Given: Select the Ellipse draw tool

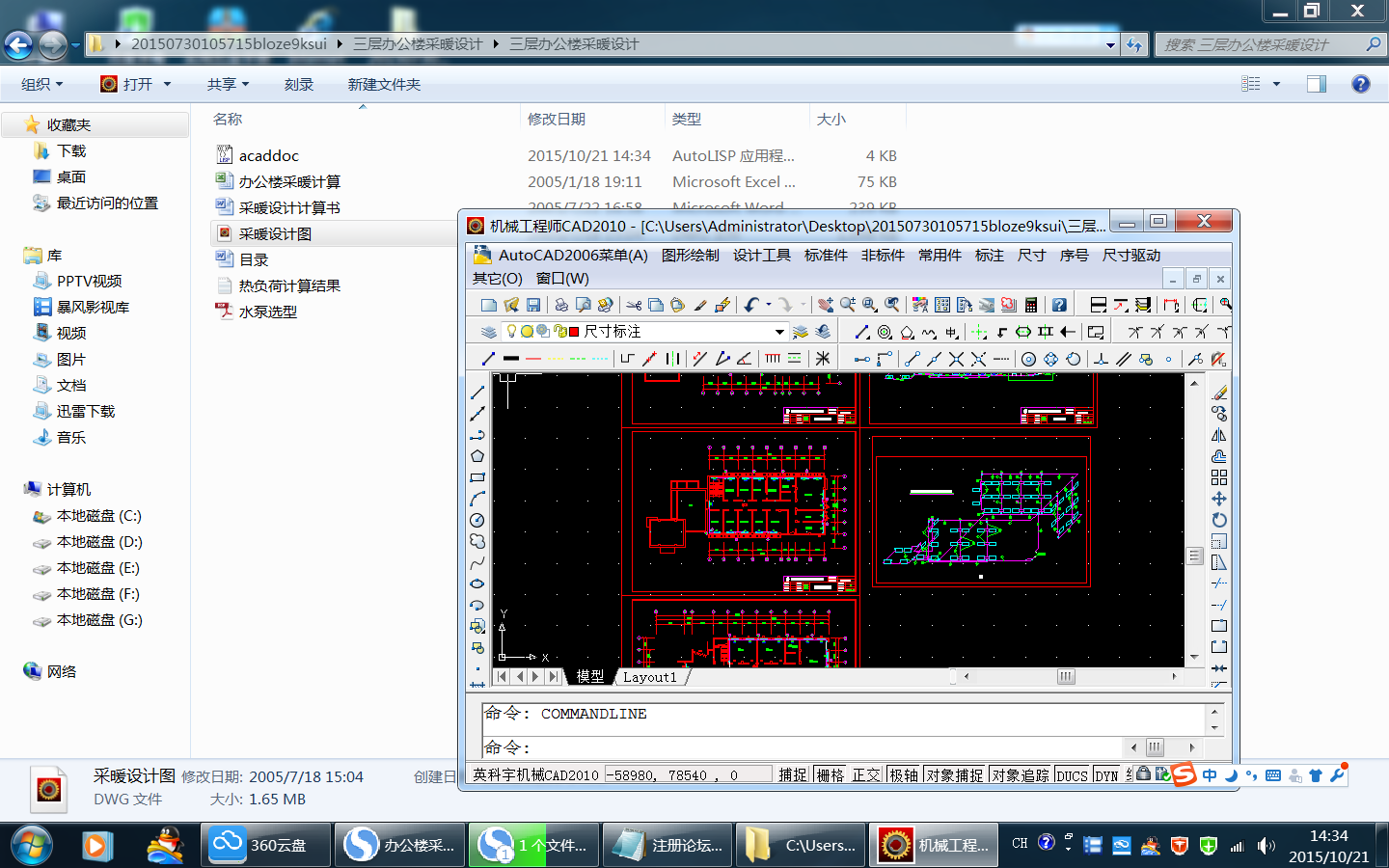Looking at the screenshot, I should point(477,583).
